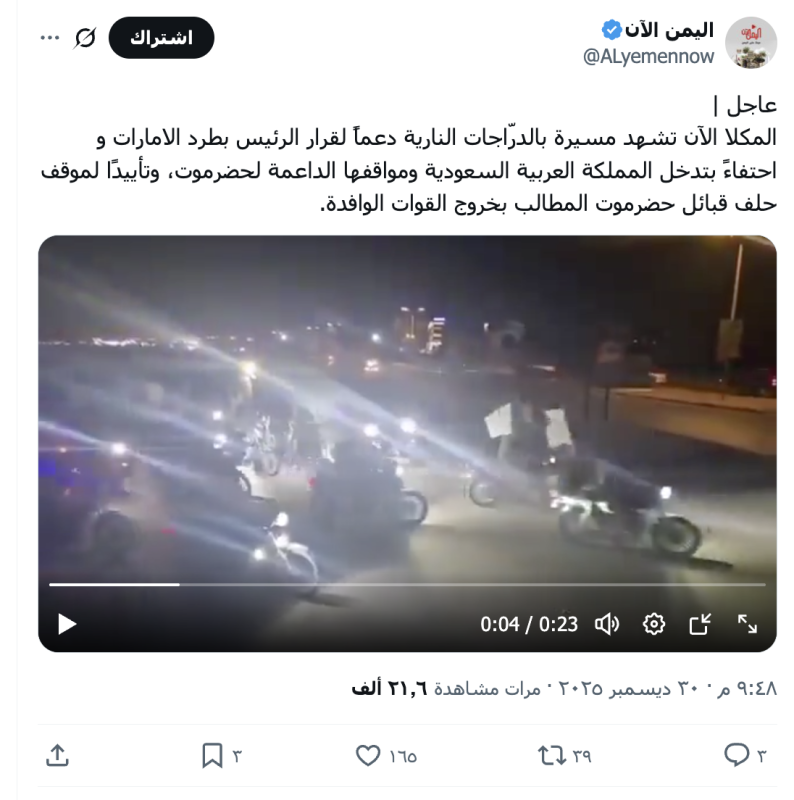This screenshot has height=800, width=794.
Task: Click the اليمن الآن display name
Action: pos(669,30)
